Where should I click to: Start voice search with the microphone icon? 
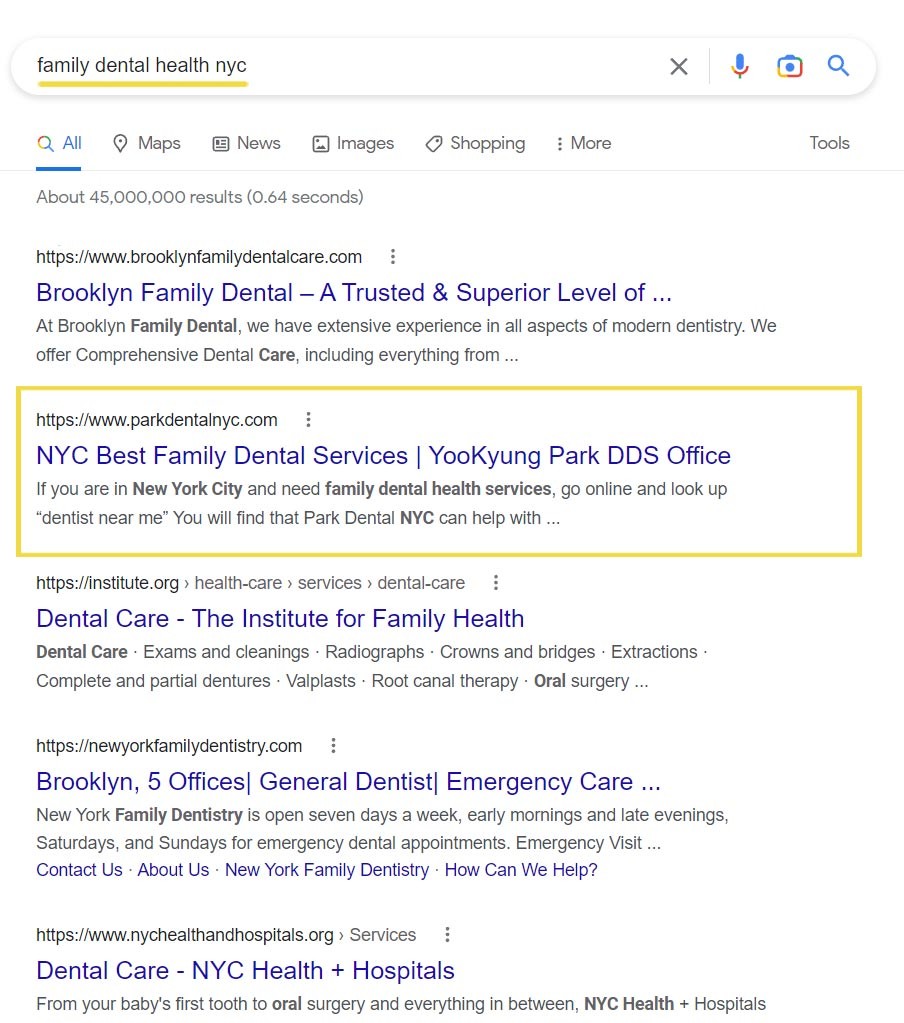739,67
